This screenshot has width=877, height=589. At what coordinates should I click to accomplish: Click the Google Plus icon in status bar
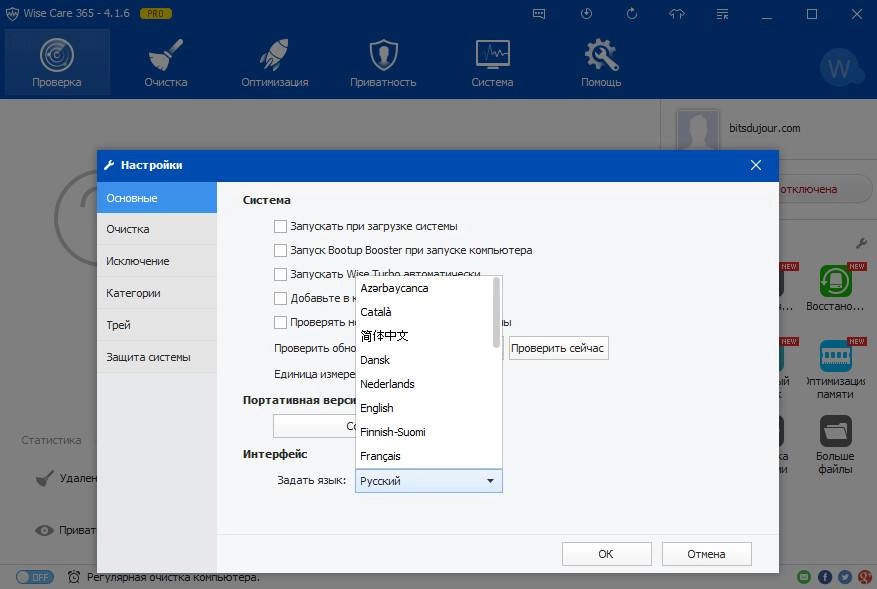[865, 577]
